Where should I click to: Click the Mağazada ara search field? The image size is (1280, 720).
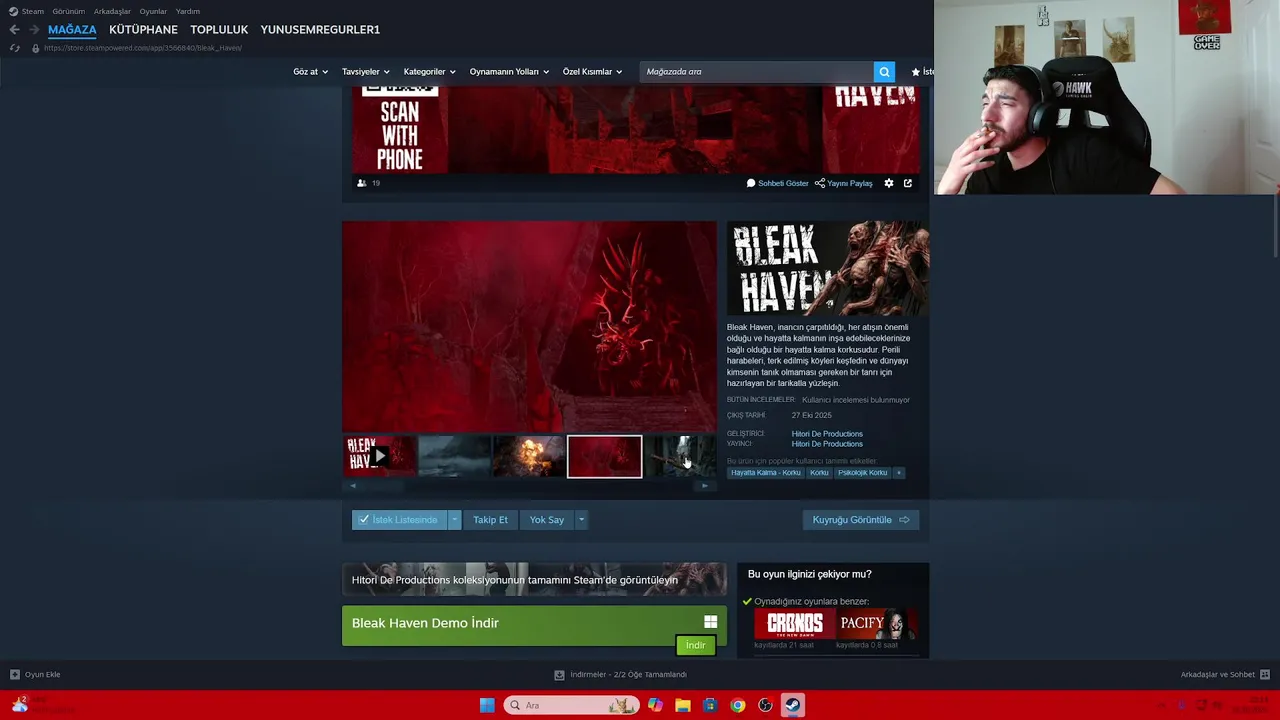(756, 72)
